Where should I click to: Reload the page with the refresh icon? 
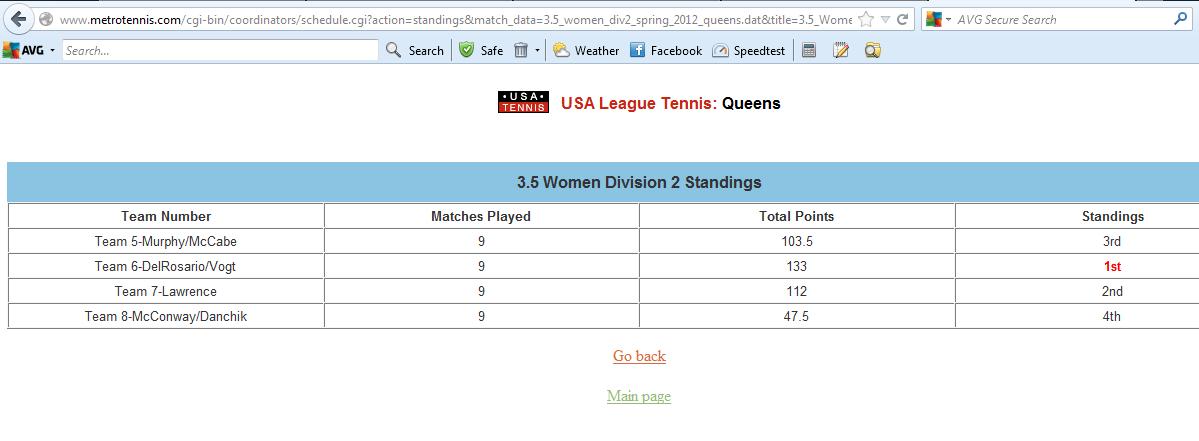point(903,20)
